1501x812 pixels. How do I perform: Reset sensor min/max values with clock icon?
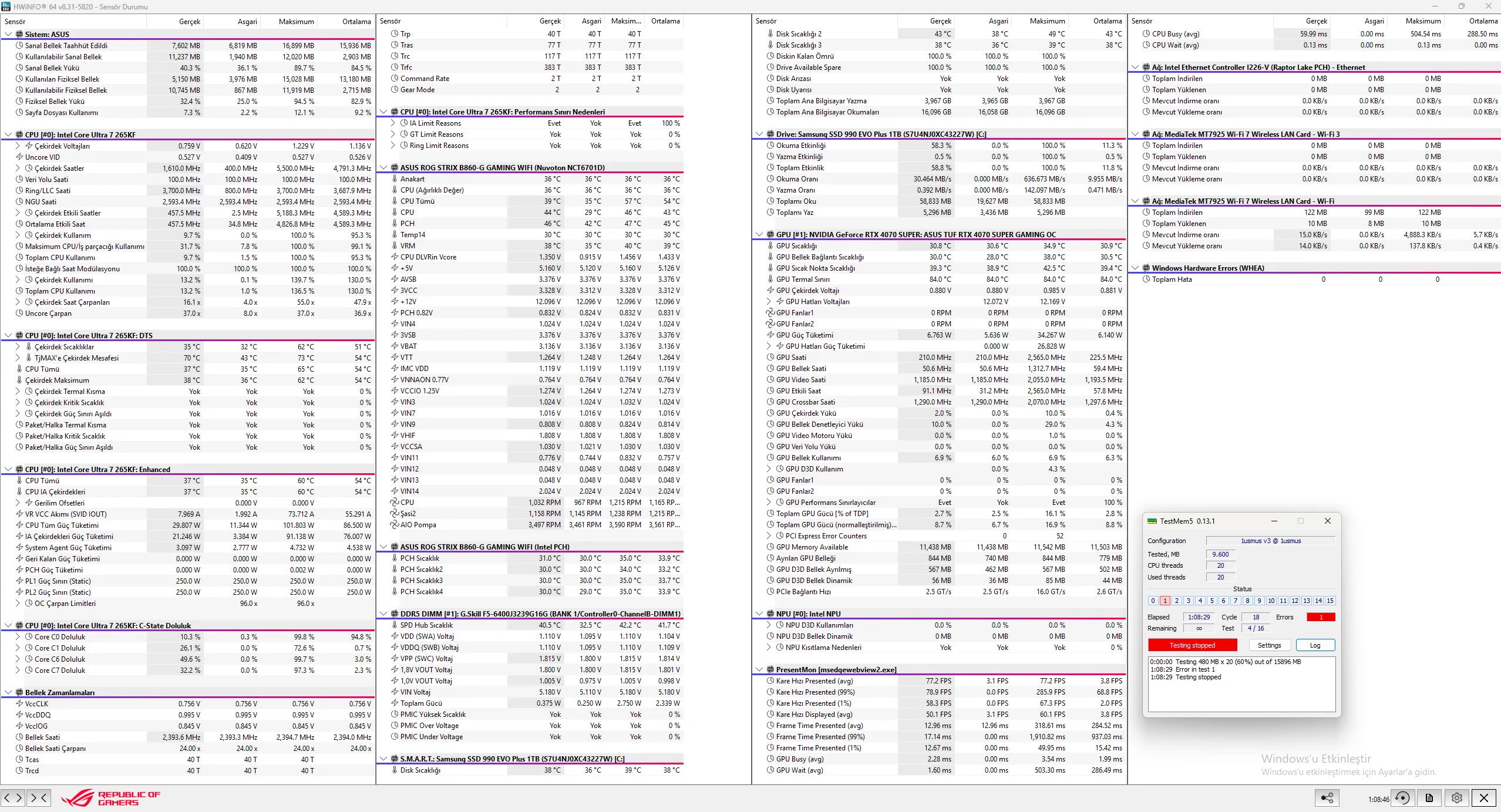click(1402, 797)
